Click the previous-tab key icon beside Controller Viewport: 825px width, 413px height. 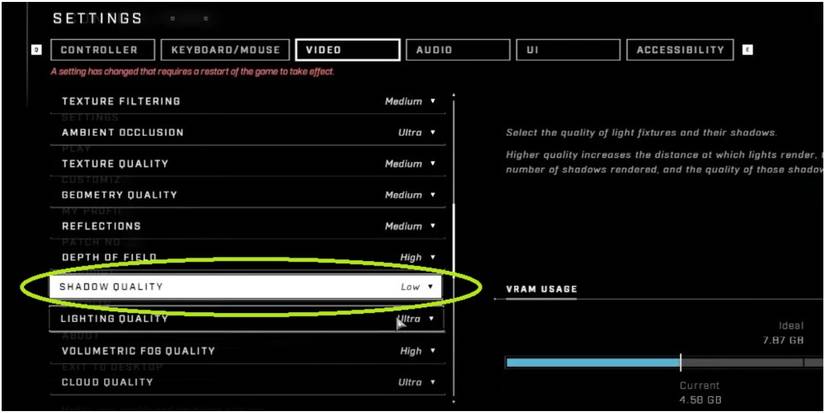tap(36, 50)
